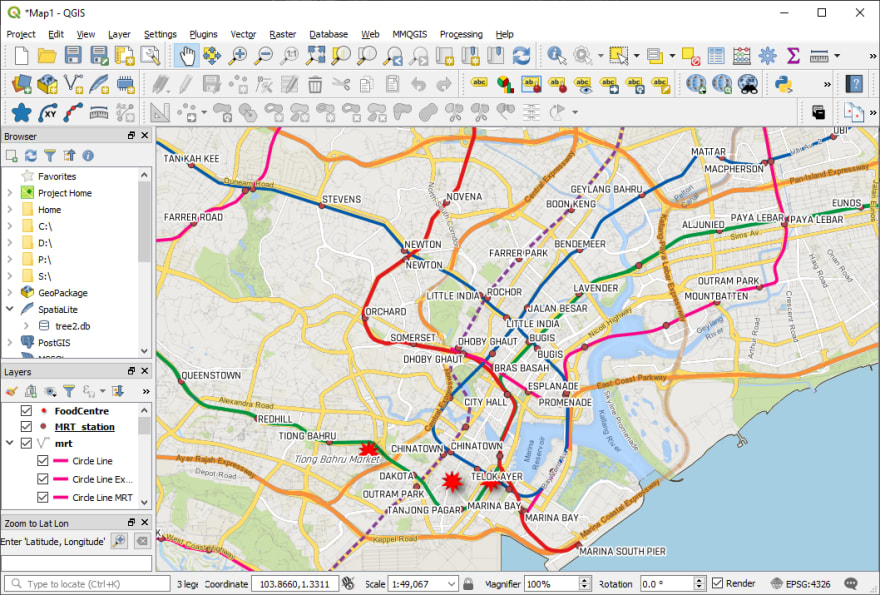Click the Zoom Full extent icon
Image resolution: width=880 pixels, height=595 pixels.
click(315, 56)
